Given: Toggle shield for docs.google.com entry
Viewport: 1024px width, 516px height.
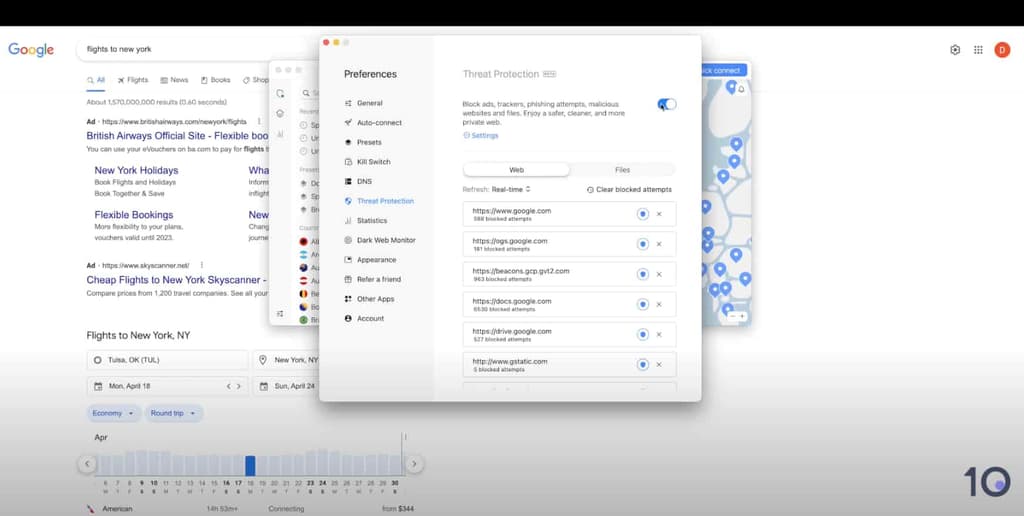Looking at the screenshot, I should 643,304.
